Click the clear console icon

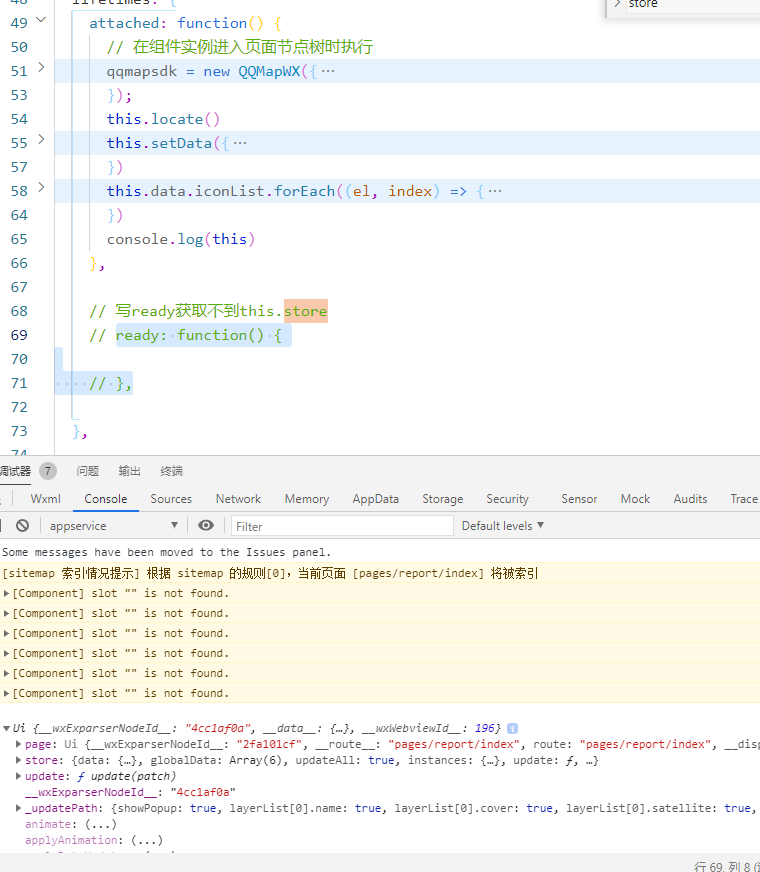point(22,526)
